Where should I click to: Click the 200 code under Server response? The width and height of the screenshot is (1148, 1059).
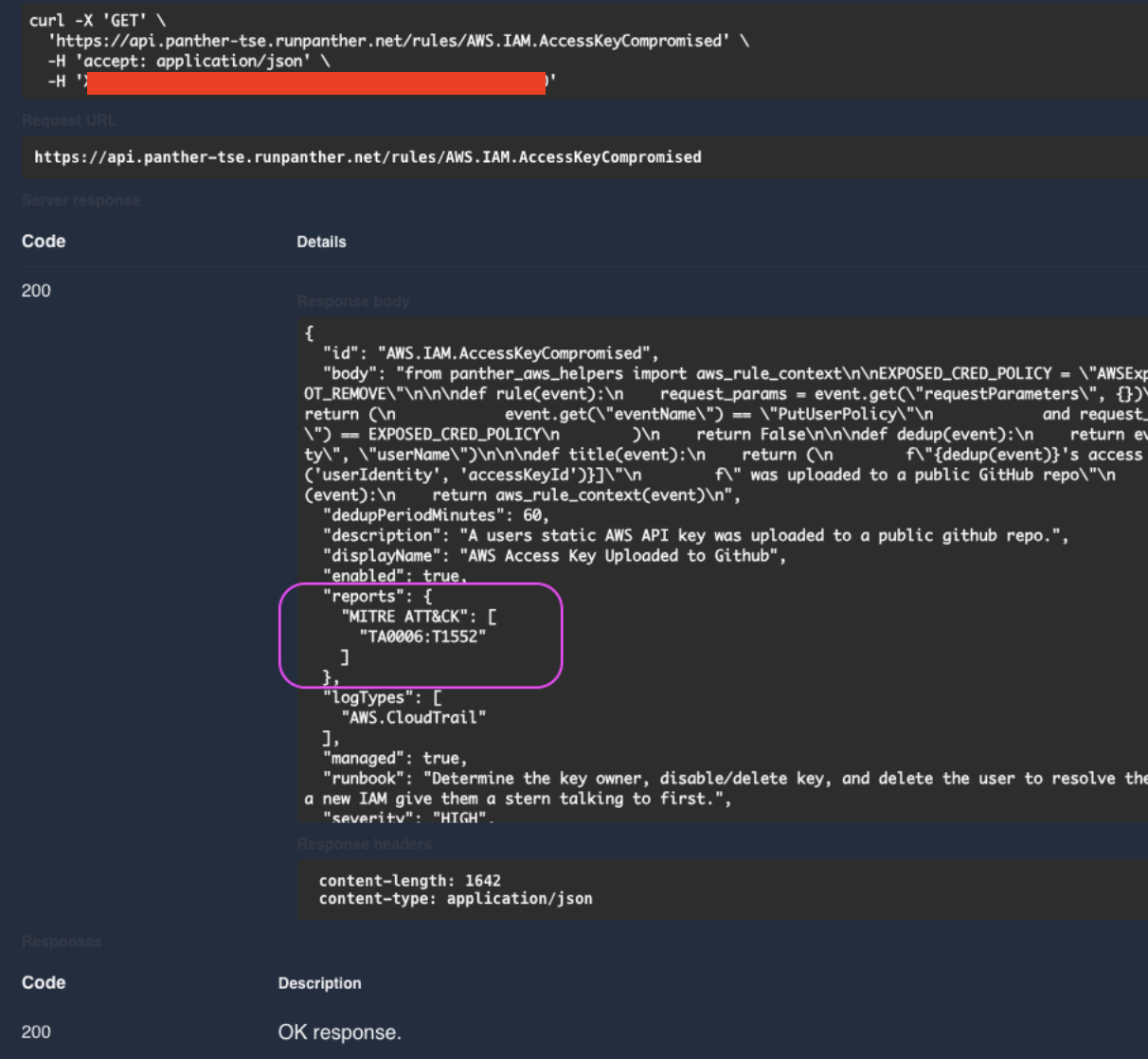(36, 291)
